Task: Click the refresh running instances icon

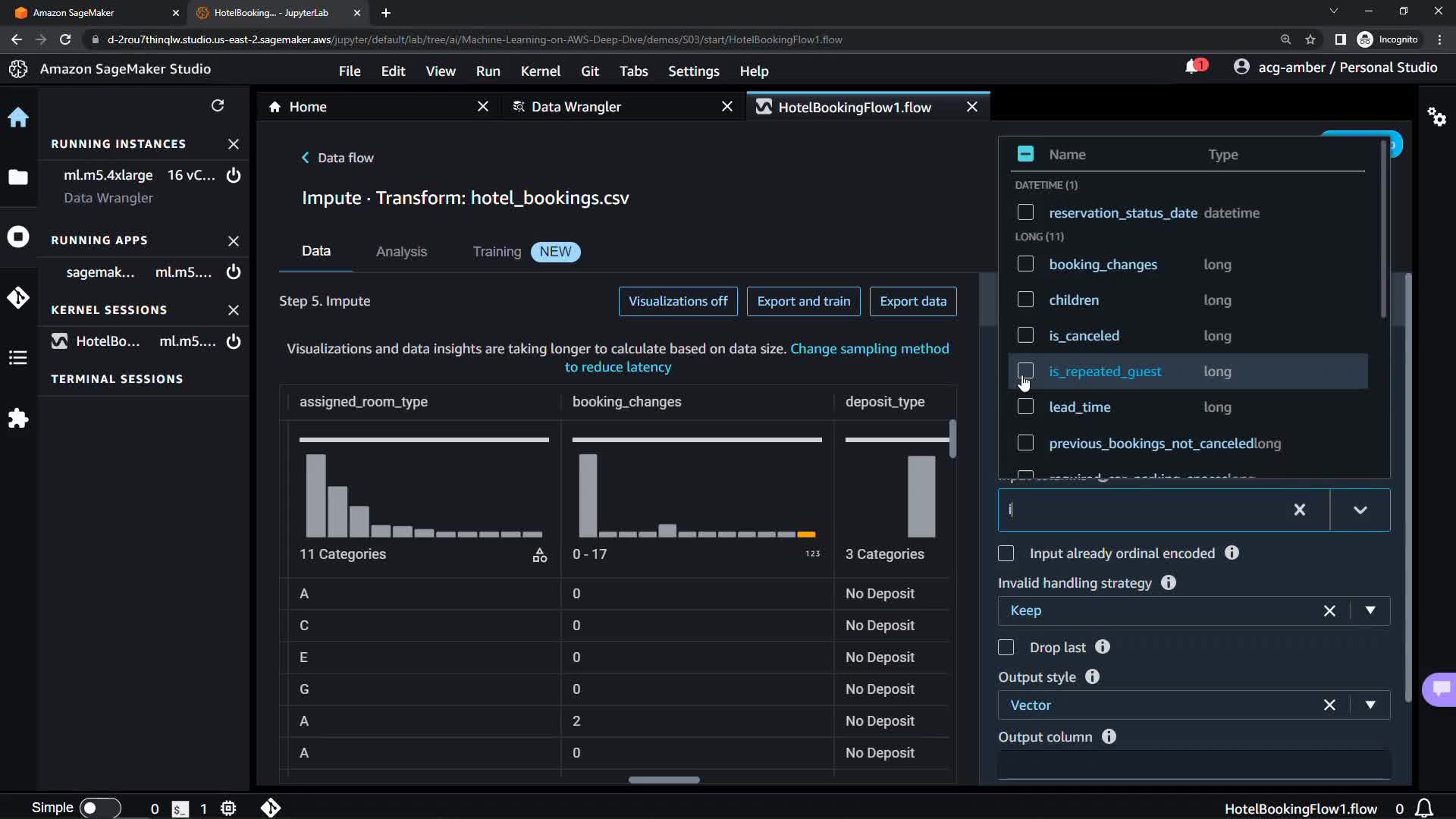Action: point(218,106)
